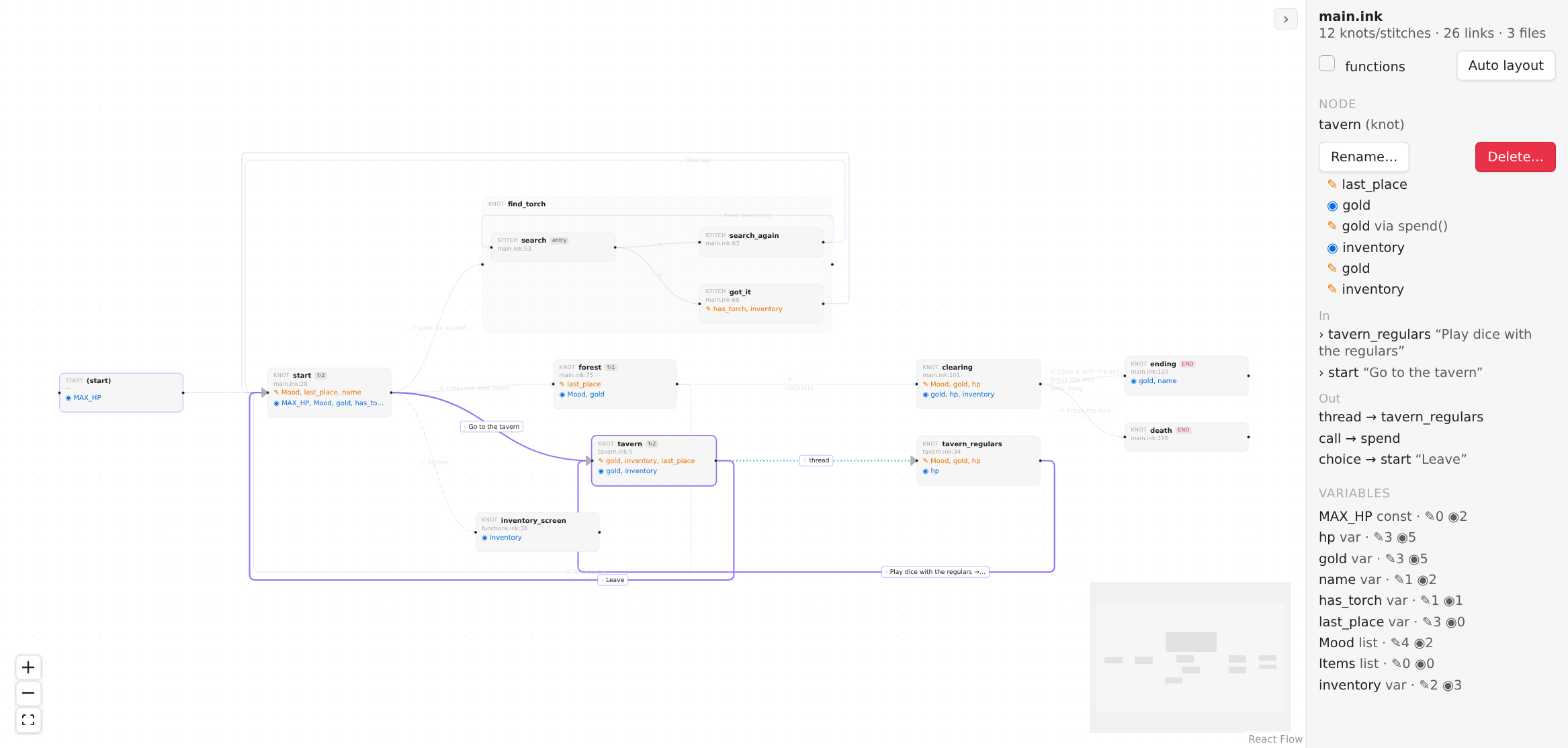Fit the graph view to screen
This screenshot has width=1568, height=748.
[28, 720]
